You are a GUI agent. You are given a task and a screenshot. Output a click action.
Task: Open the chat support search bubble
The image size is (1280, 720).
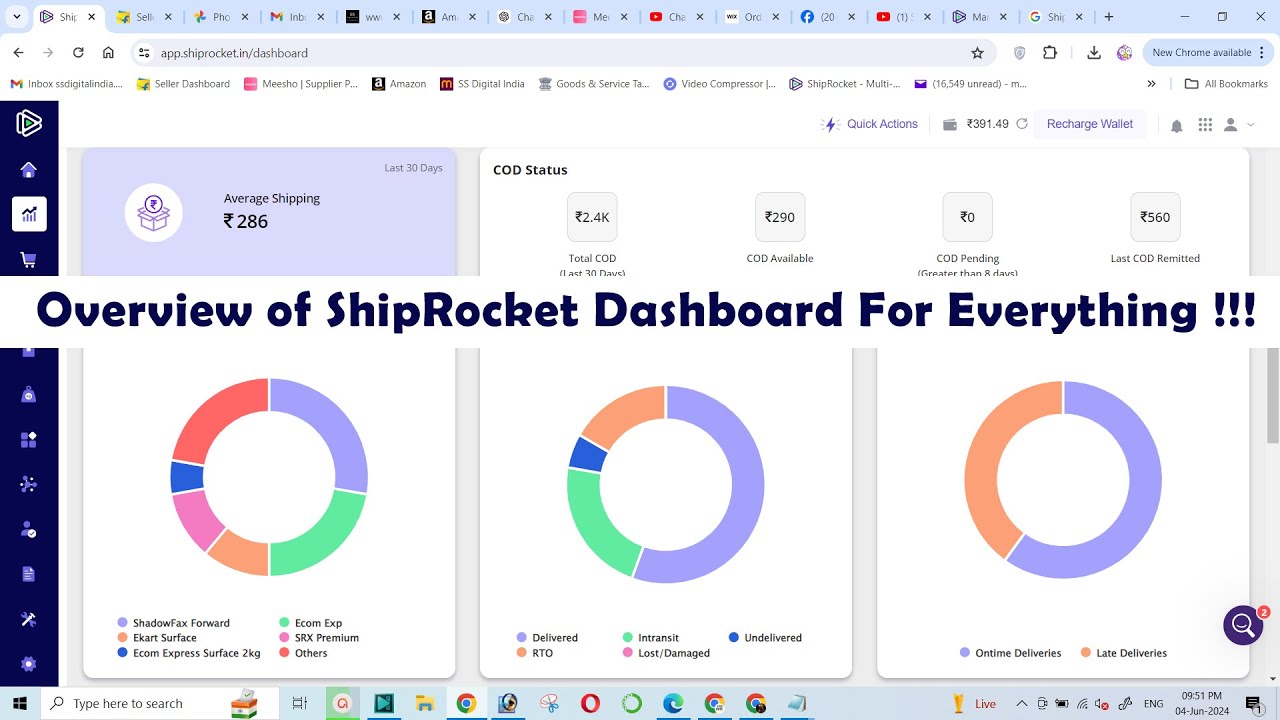(1243, 625)
